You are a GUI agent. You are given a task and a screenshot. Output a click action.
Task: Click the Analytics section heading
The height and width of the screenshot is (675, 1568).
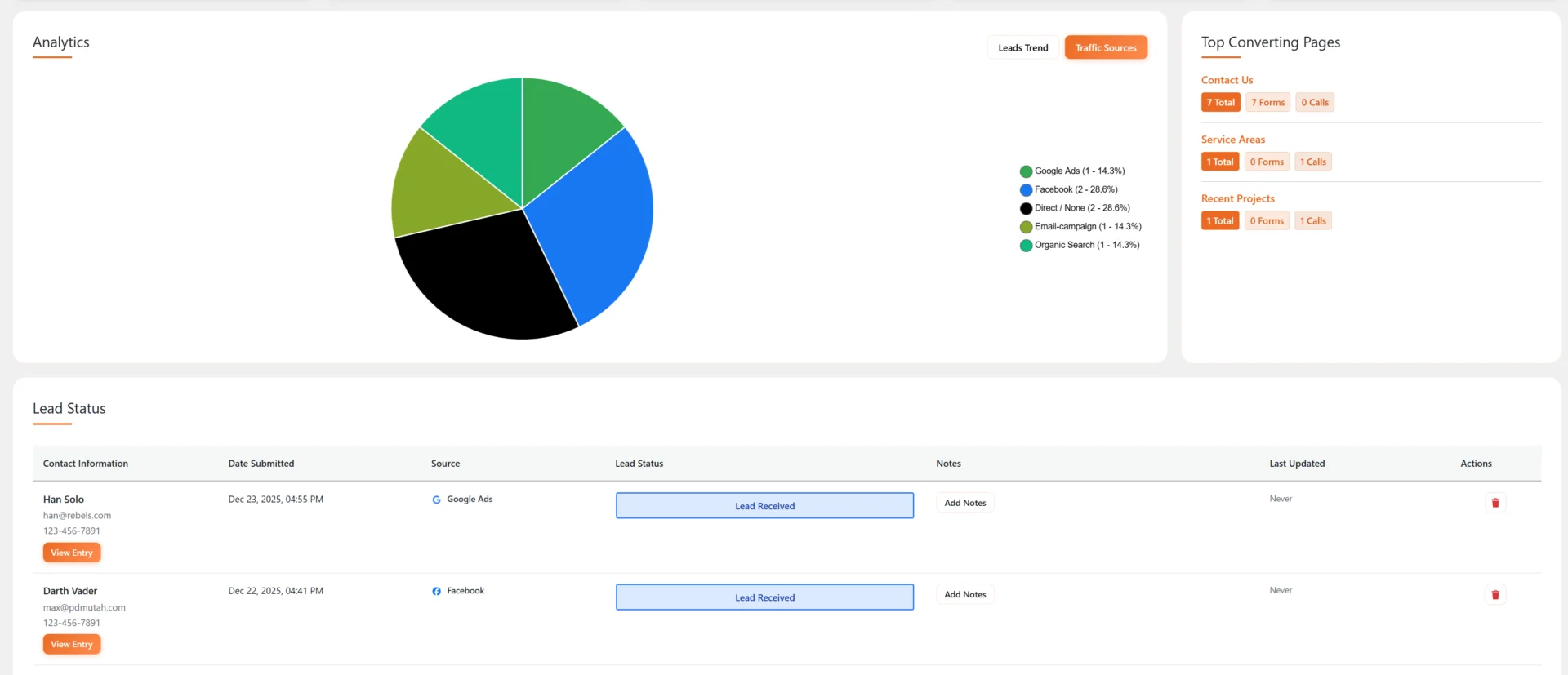pos(61,42)
